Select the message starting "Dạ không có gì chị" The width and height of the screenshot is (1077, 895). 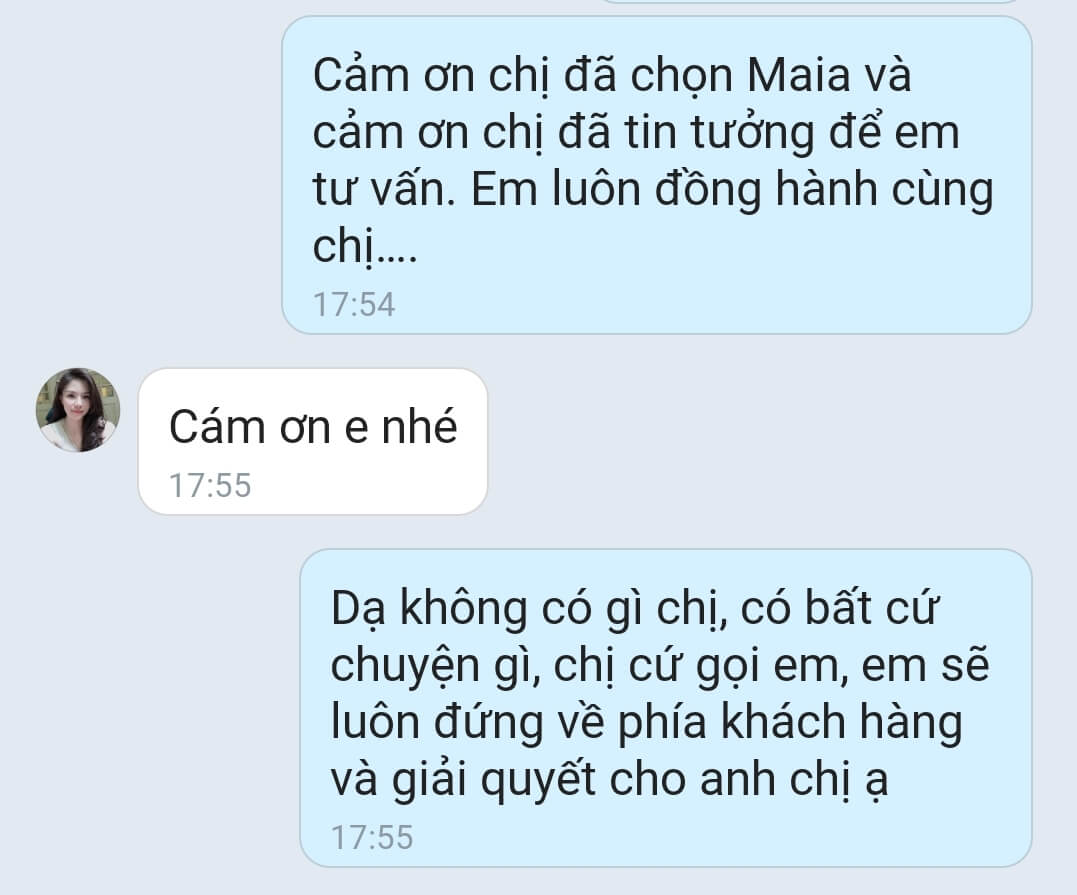click(x=666, y=708)
